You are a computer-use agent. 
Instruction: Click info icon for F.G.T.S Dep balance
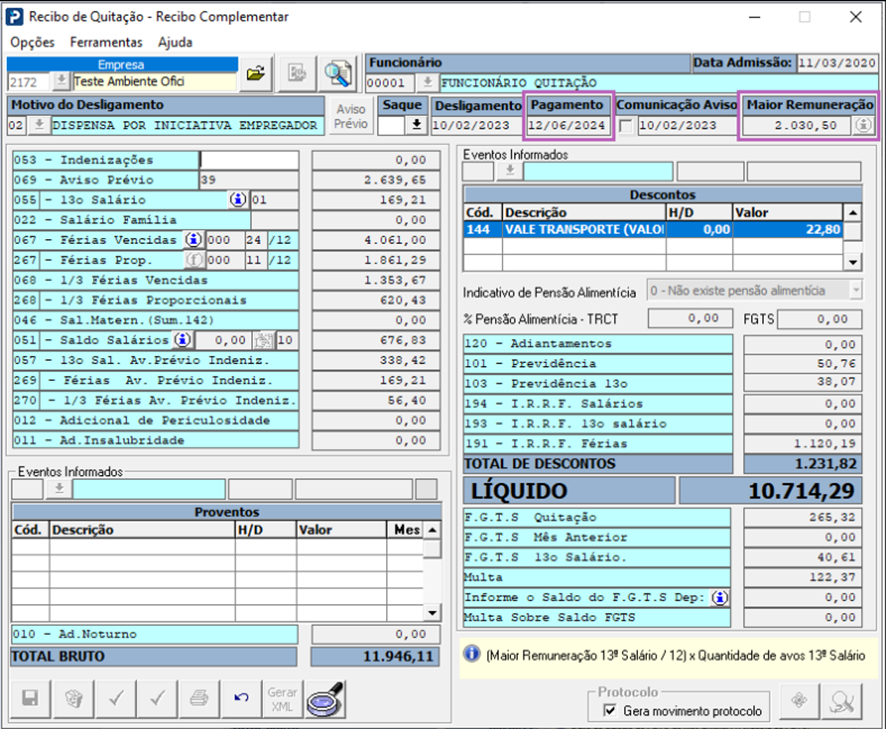pos(720,598)
